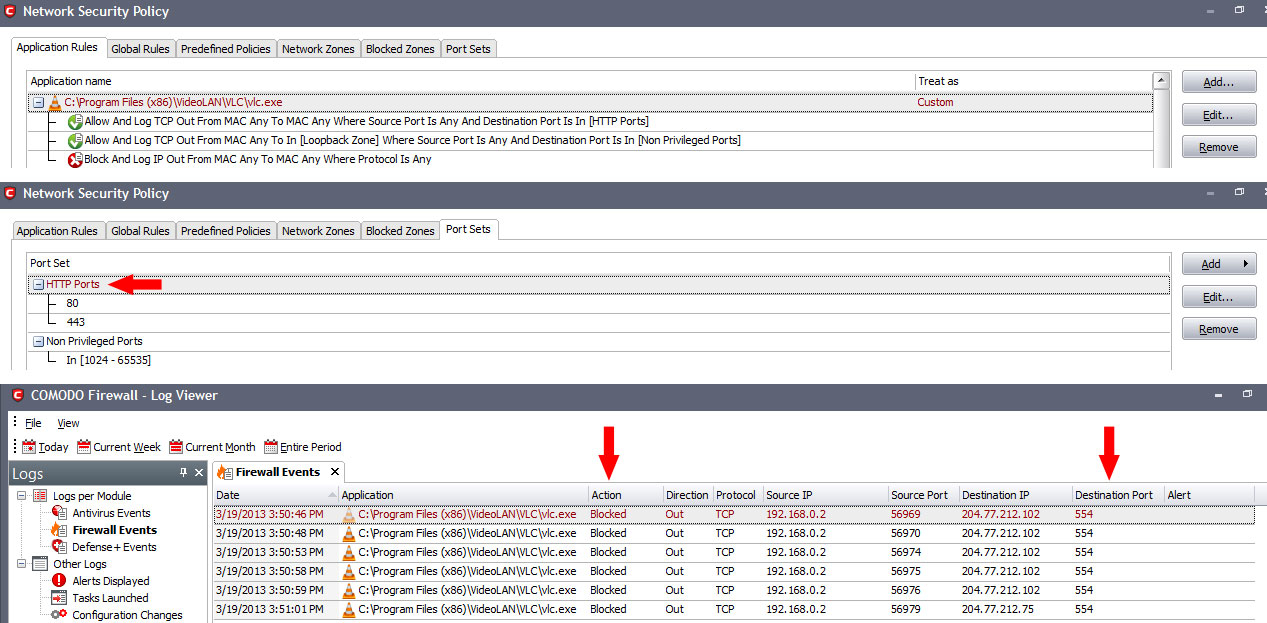
Task: Click the Antivirus Events icon in Logs tree
Action: point(59,513)
